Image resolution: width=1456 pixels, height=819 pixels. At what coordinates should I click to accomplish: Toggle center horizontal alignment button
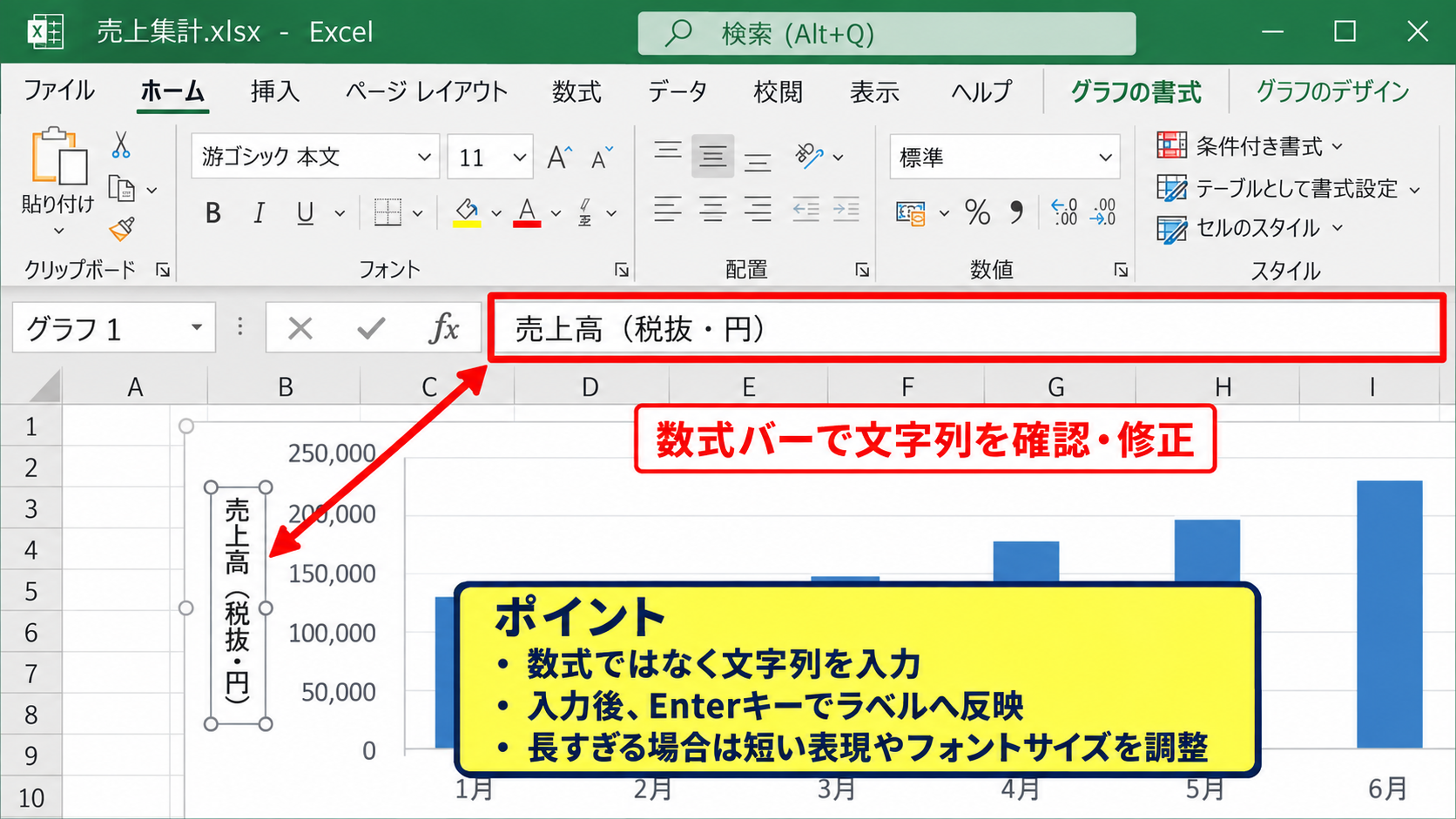pos(713,209)
